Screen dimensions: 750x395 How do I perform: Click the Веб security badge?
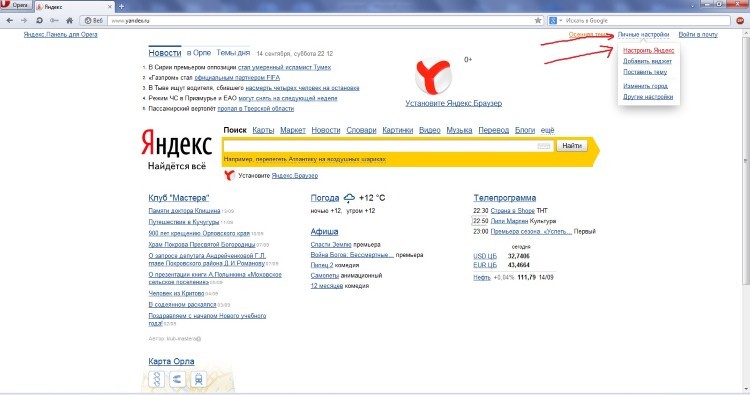coord(93,21)
